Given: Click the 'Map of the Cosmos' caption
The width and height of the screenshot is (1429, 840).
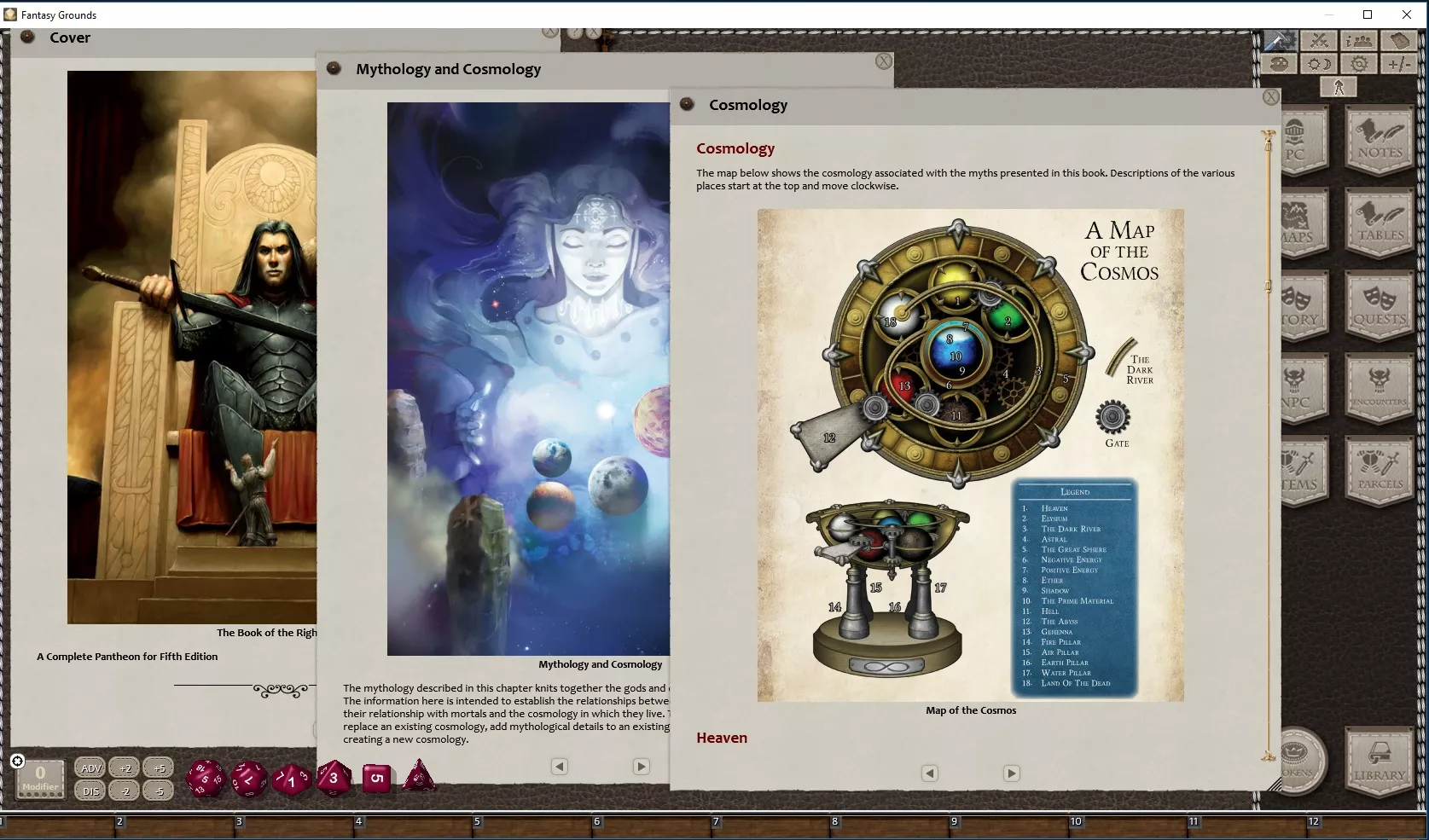Looking at the screenshot, I should tap(971, 710).
